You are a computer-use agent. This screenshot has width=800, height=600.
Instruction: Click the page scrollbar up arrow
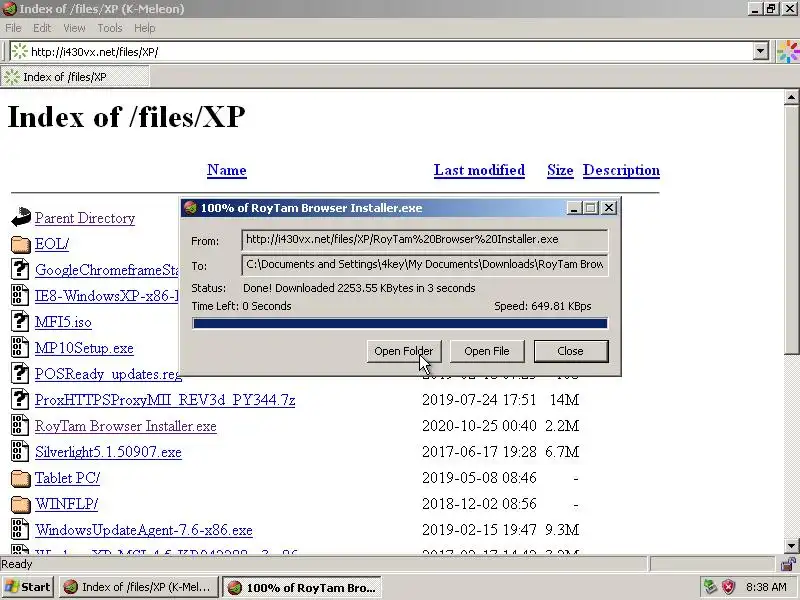click(791, 97)
